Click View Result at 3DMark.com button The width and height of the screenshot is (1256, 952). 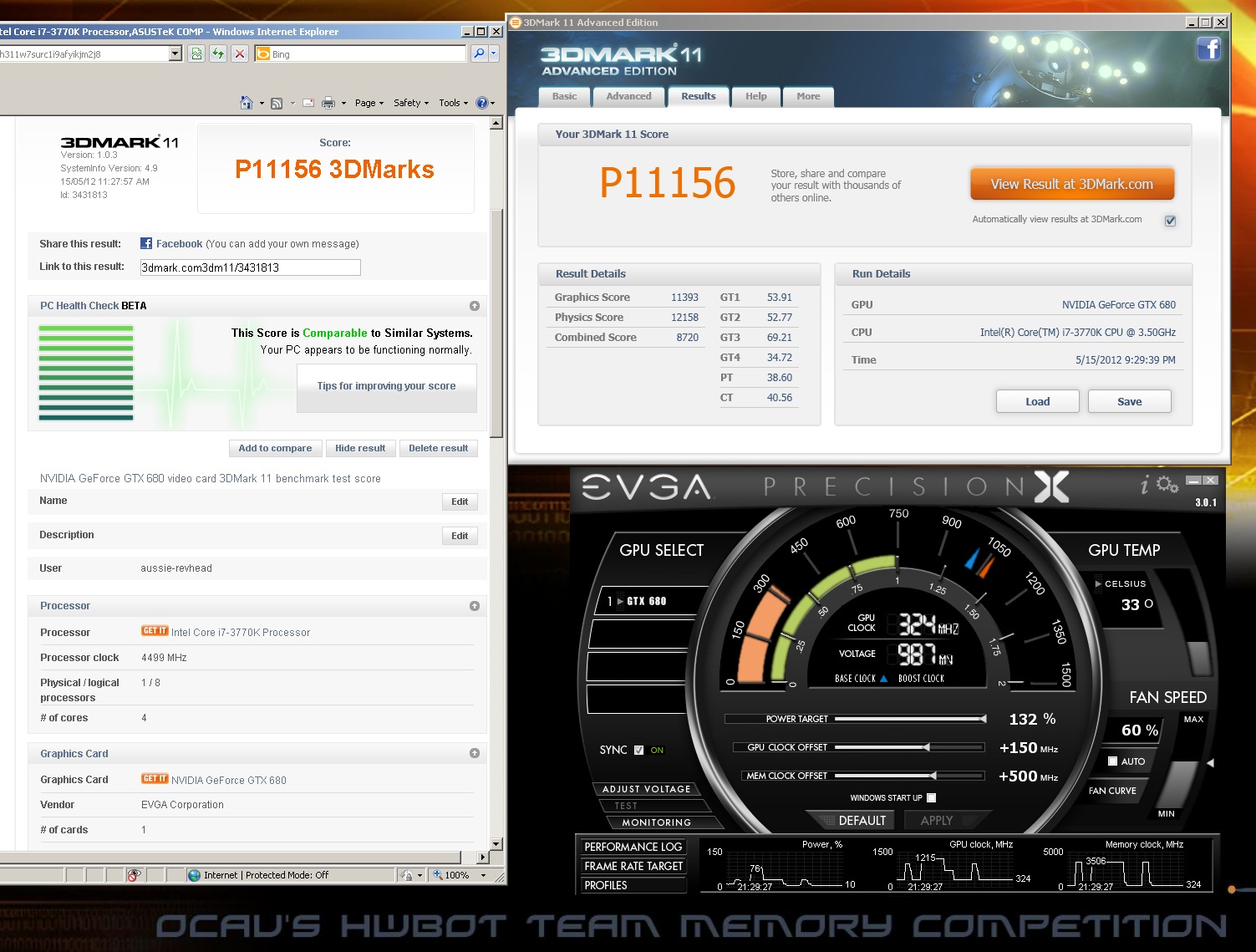click(x=1072, y=184)
